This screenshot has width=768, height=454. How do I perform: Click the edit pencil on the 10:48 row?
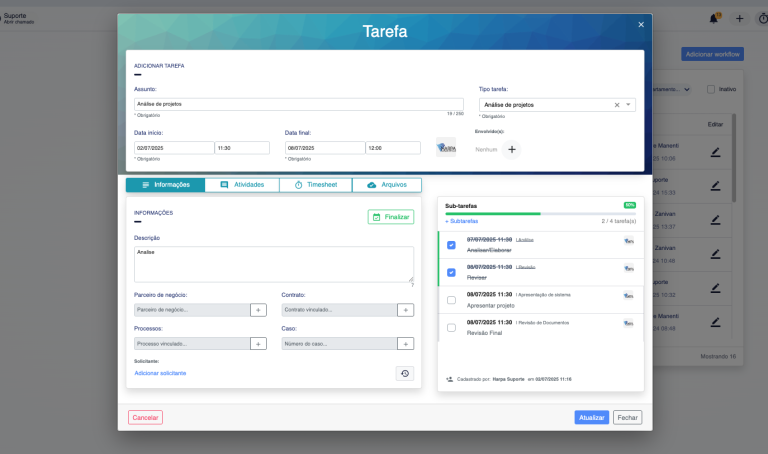coord(716,254)
